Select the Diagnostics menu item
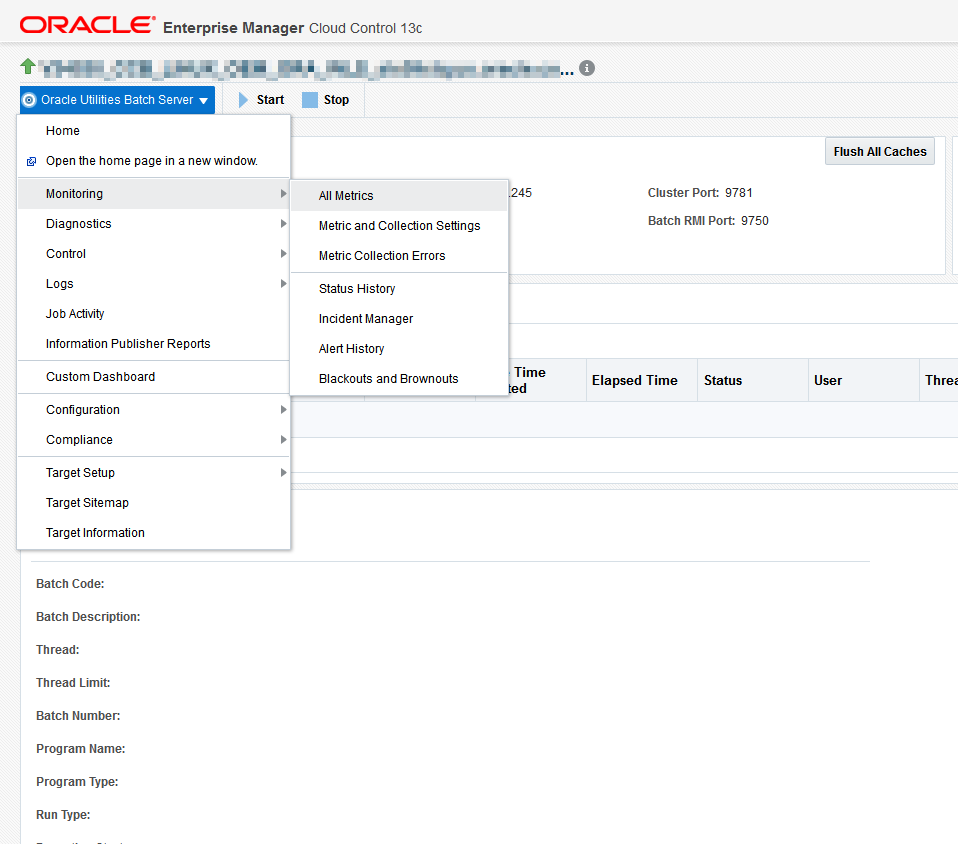The height and width of the screenshot is (844, 958). [x=154, y=224]
